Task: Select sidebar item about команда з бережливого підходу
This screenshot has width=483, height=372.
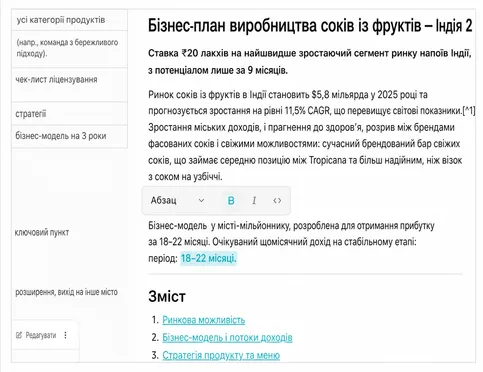Action: click(69, 49)
